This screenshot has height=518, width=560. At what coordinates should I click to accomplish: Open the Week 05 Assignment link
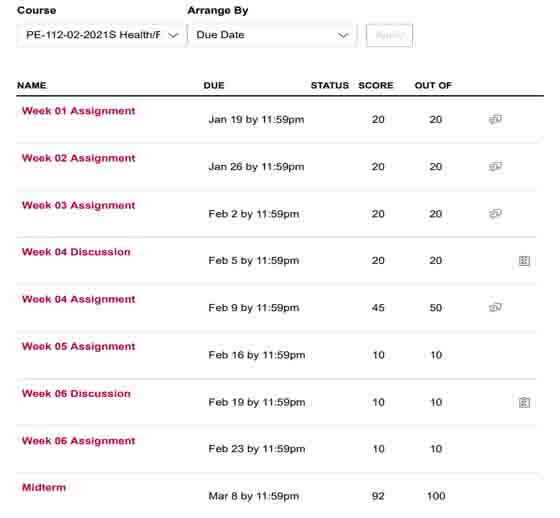[x=79, y=346]
